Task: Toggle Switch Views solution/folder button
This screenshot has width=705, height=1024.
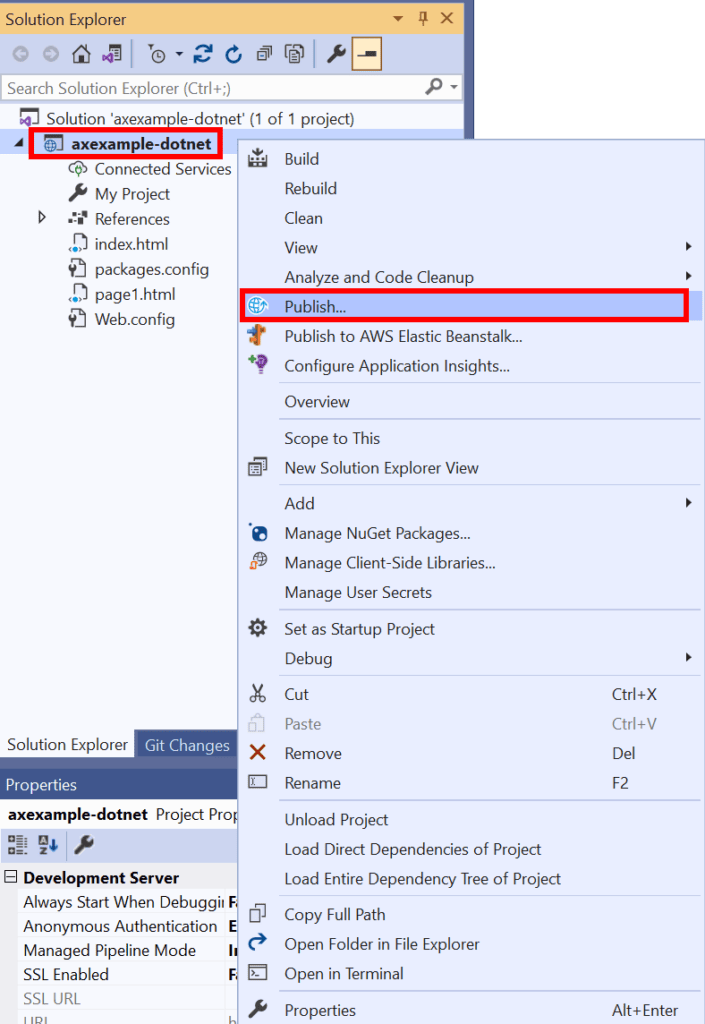Action: click(111, 54)
